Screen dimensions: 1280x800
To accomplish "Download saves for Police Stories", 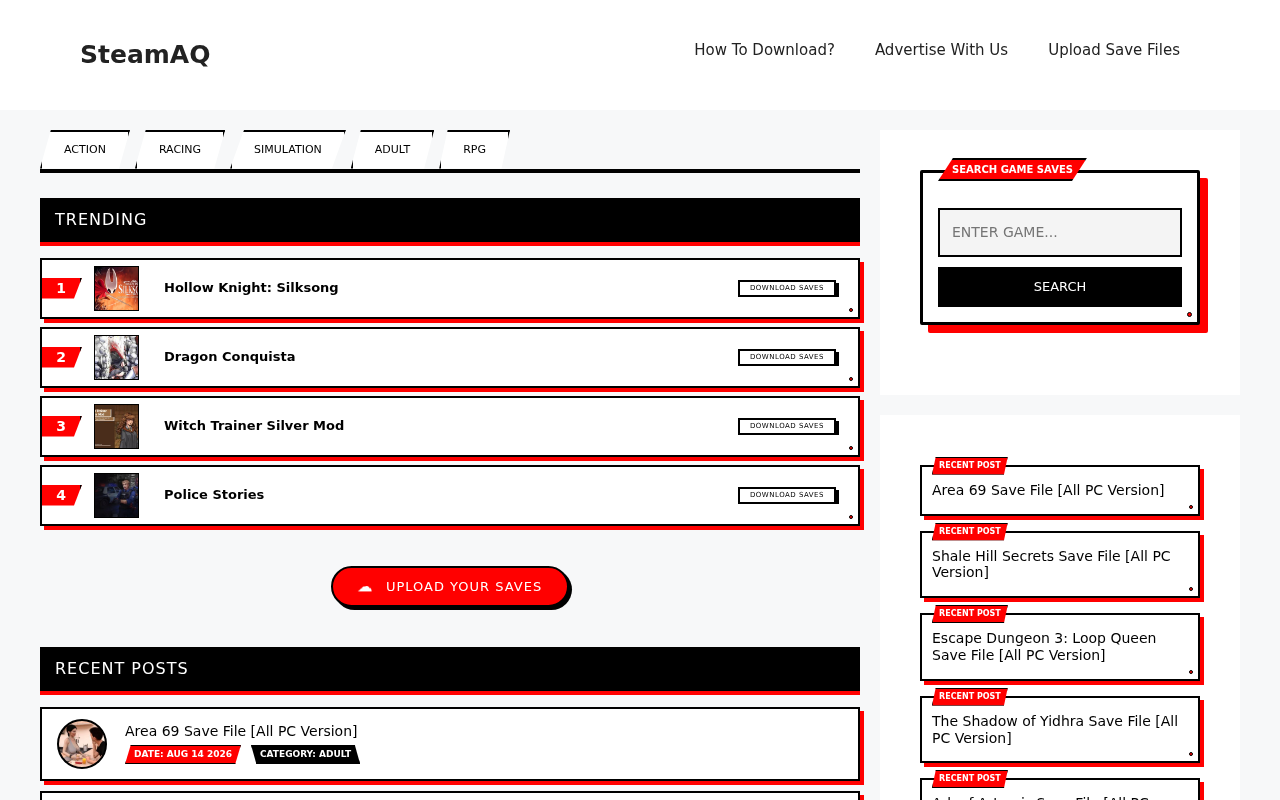I will click(x=787, y=495).
